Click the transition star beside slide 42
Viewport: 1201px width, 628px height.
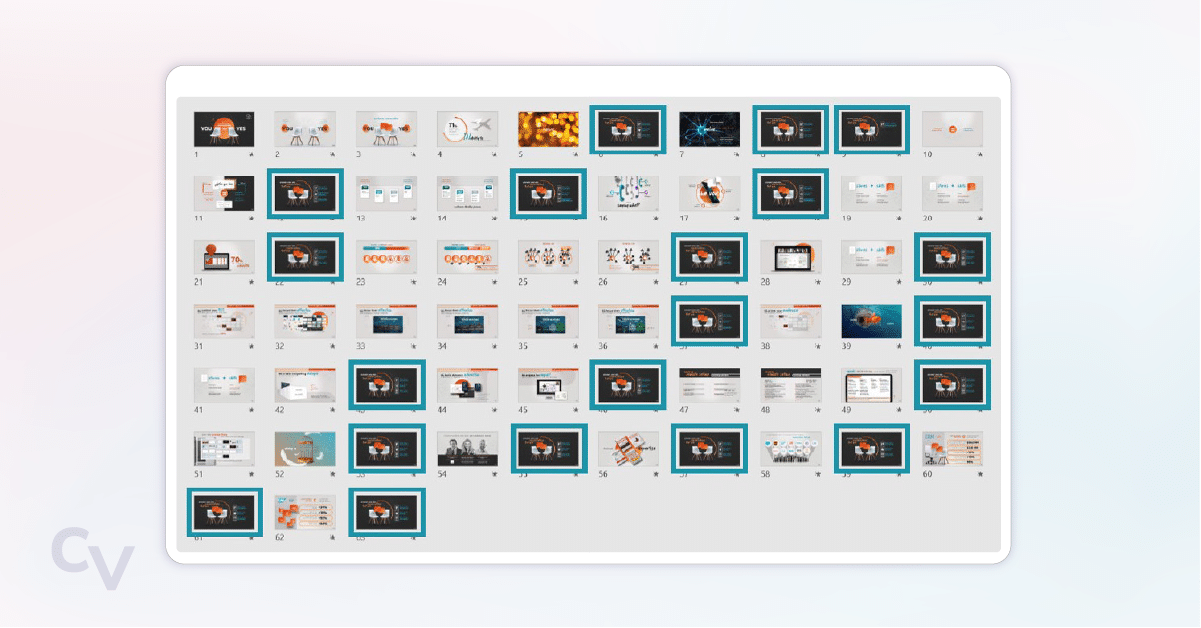[x=332, y=410]
